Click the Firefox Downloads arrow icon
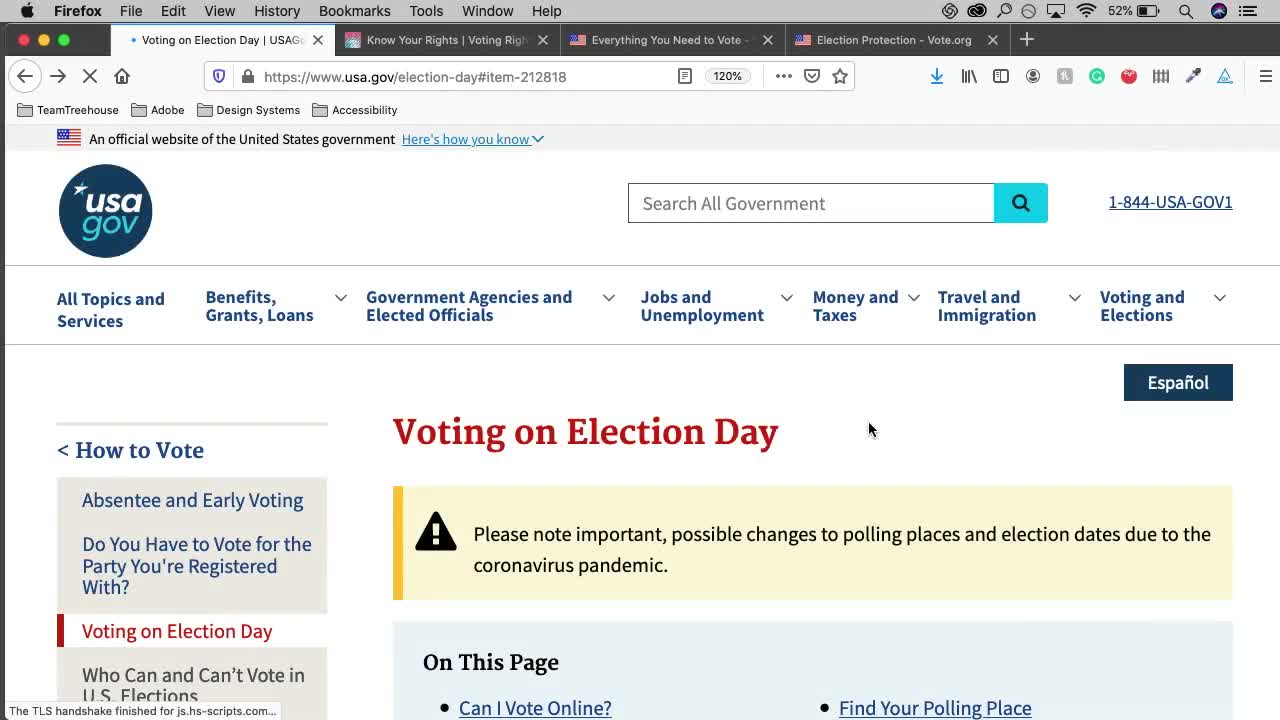 [937, 76]
